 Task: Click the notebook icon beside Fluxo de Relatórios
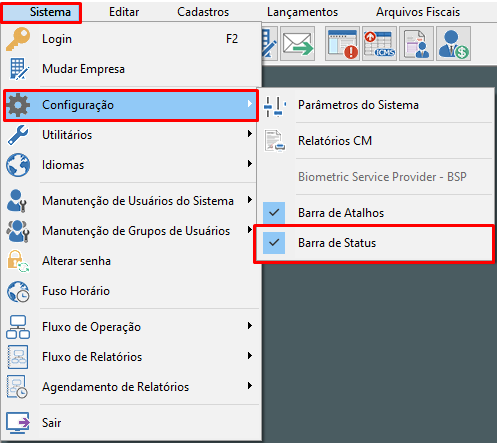click(x=18, y=357)
